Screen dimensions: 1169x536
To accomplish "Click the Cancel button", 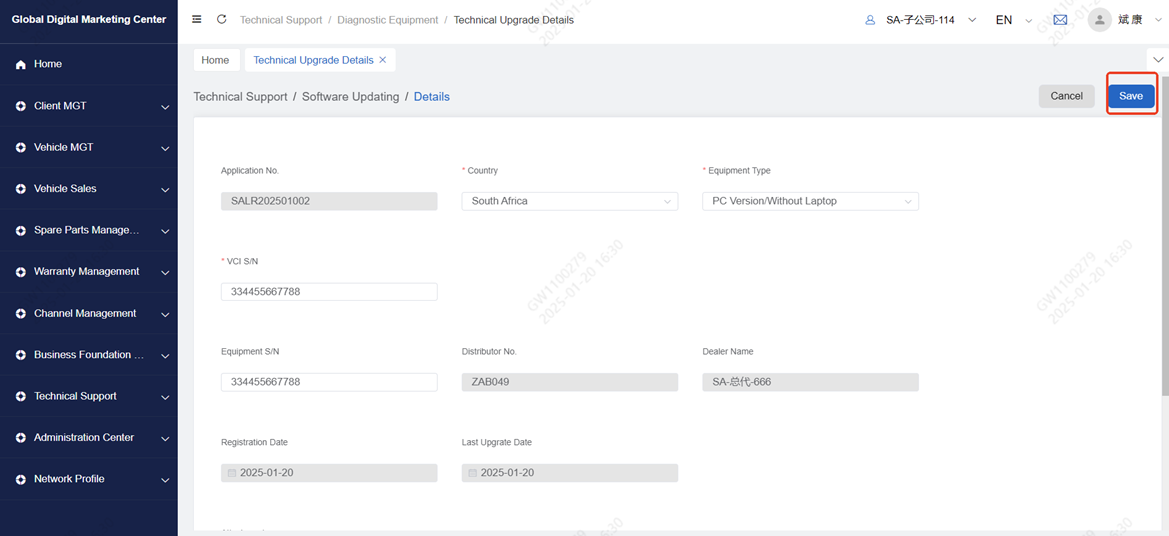I will tap(1066, 96).
